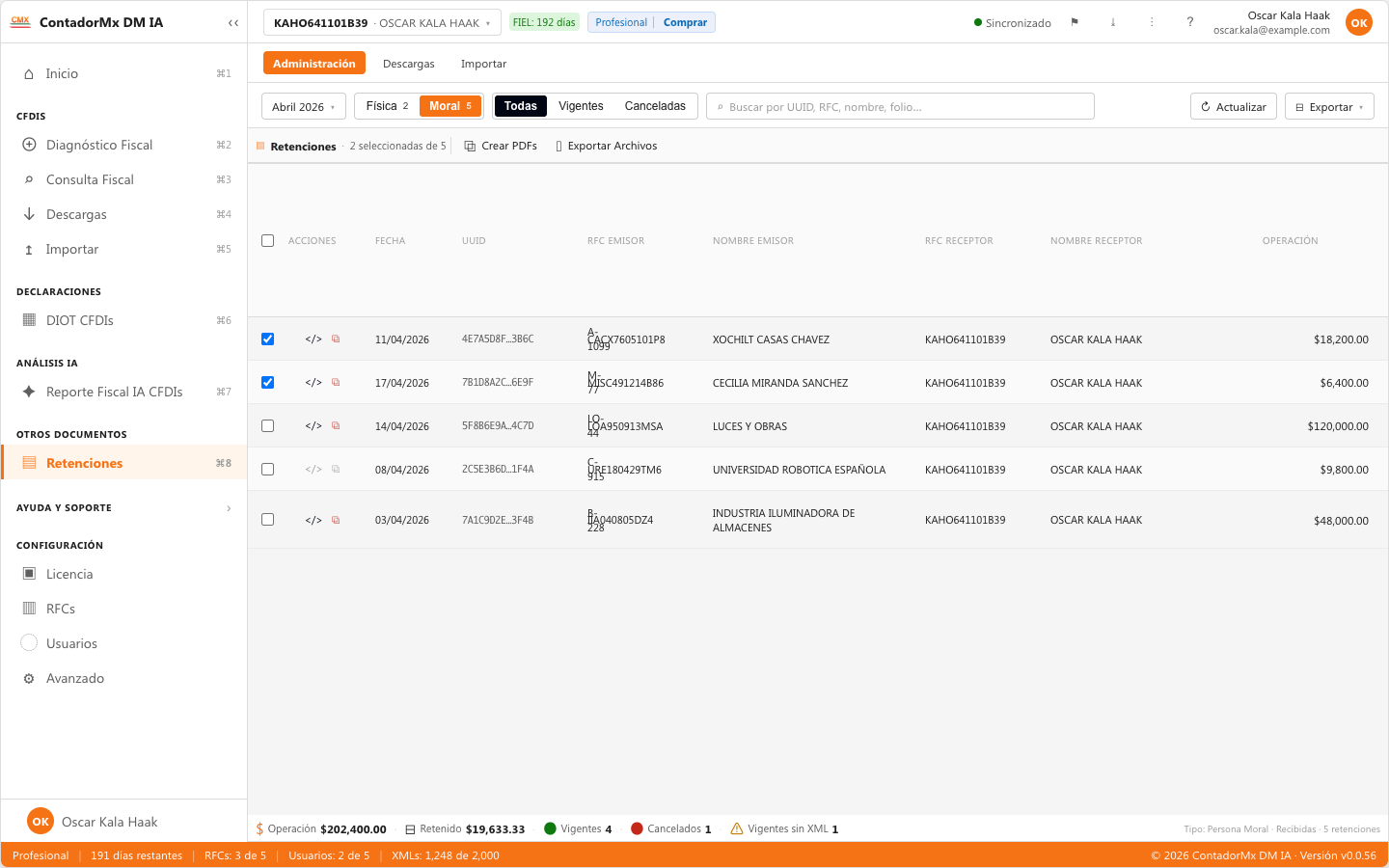The width and height of the screenshot is (1389, 868).
Task: Click the $120,000.00 operation amount
Action: (x=1338, y=426)
